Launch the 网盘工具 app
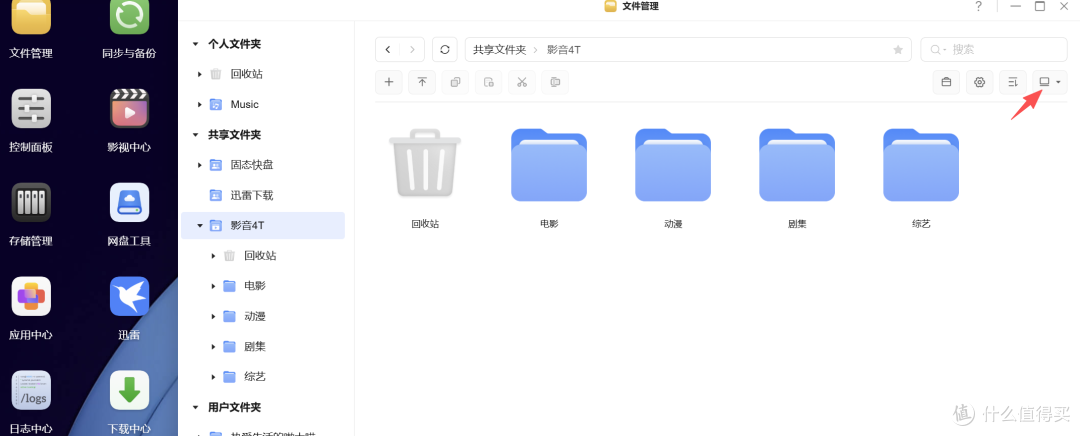Image resolution: width=1080 pixels, height=436 pixels. click(x=129, y=203)
